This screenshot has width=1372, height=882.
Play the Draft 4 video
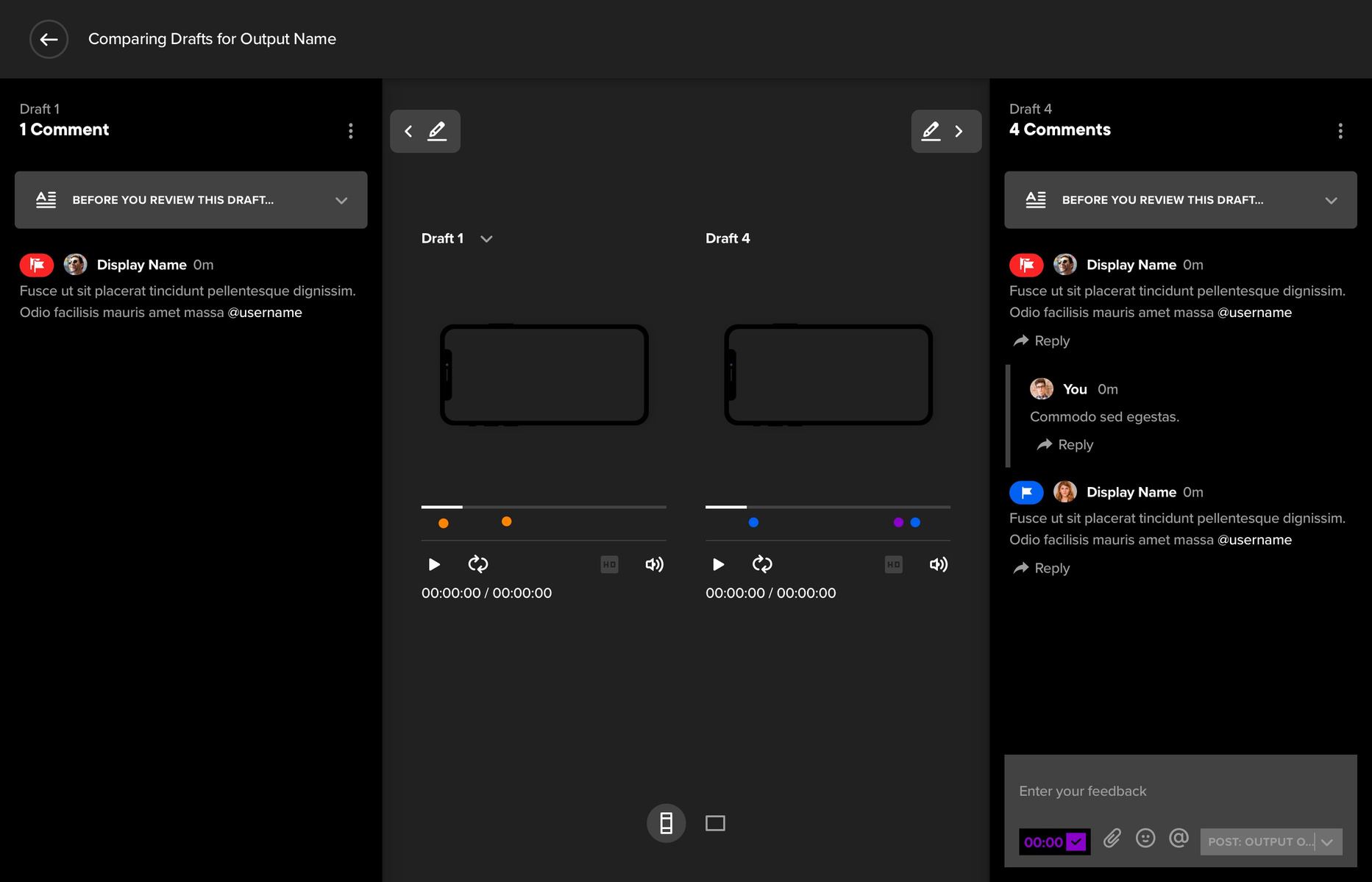[719, 564]
